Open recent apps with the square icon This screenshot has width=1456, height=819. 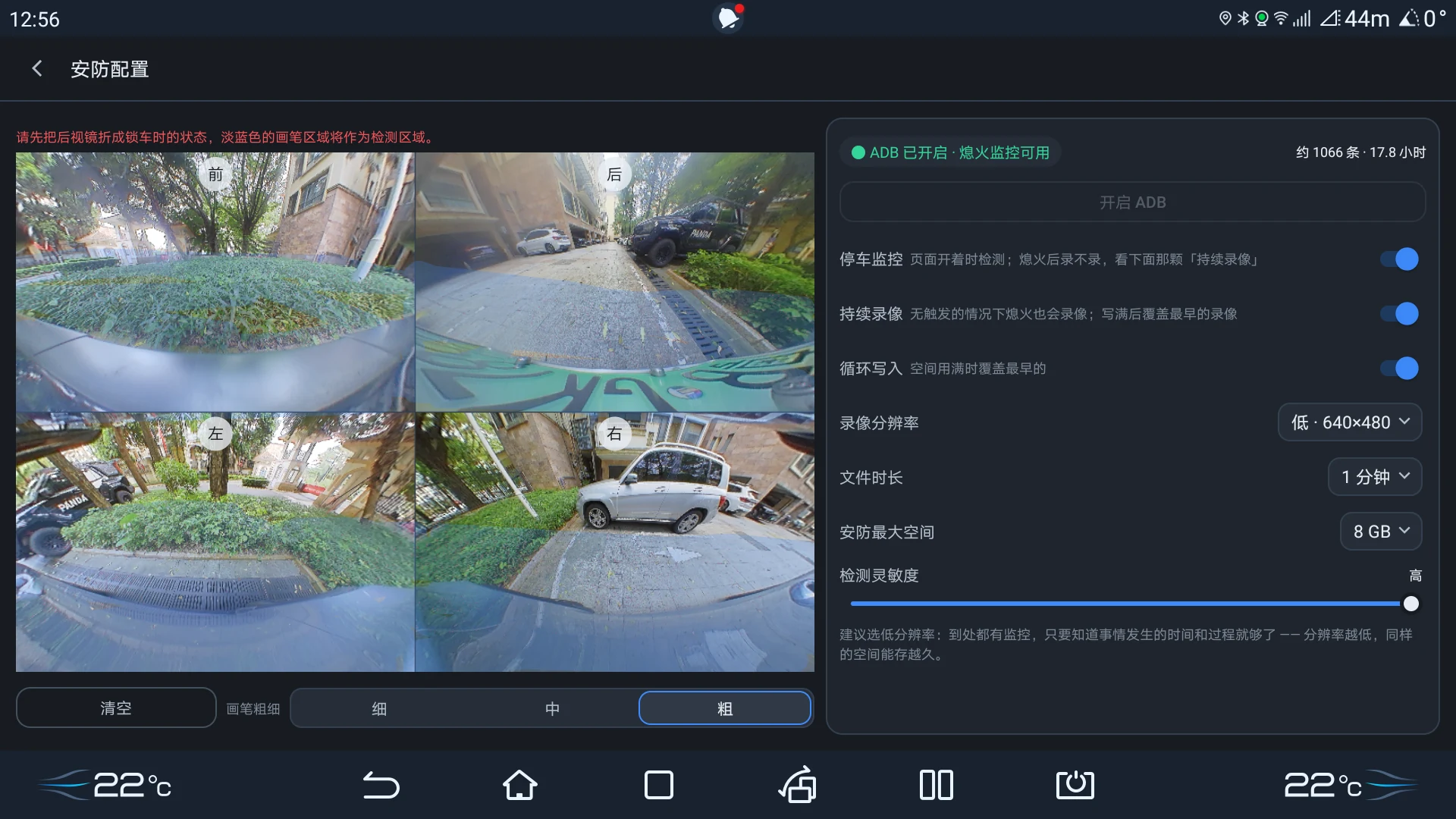pyautogui.click(x=659, y=785)
